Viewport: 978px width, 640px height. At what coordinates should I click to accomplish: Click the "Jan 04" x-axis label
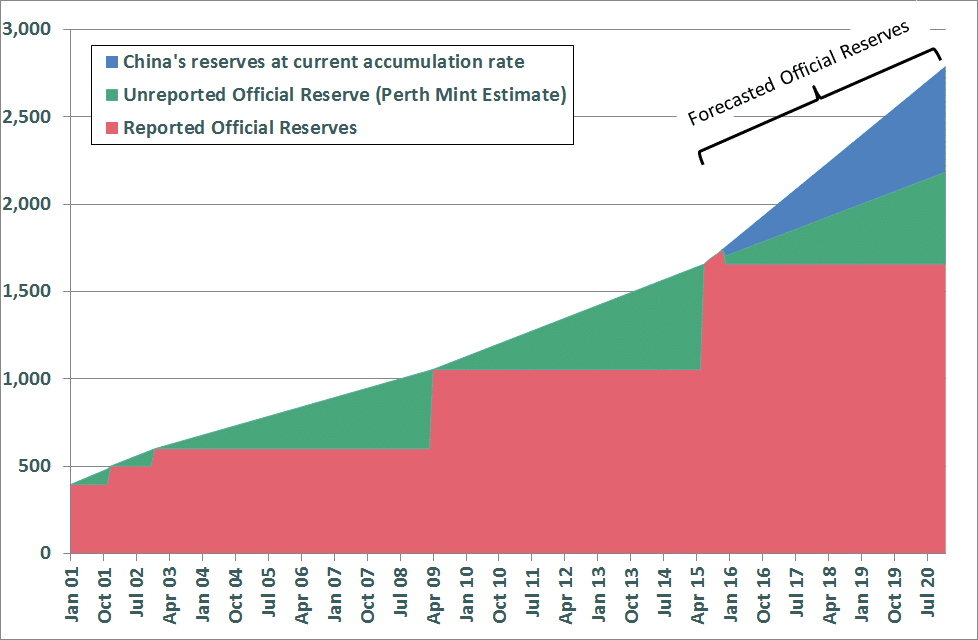pyautogui.click(x=204, y=594)
